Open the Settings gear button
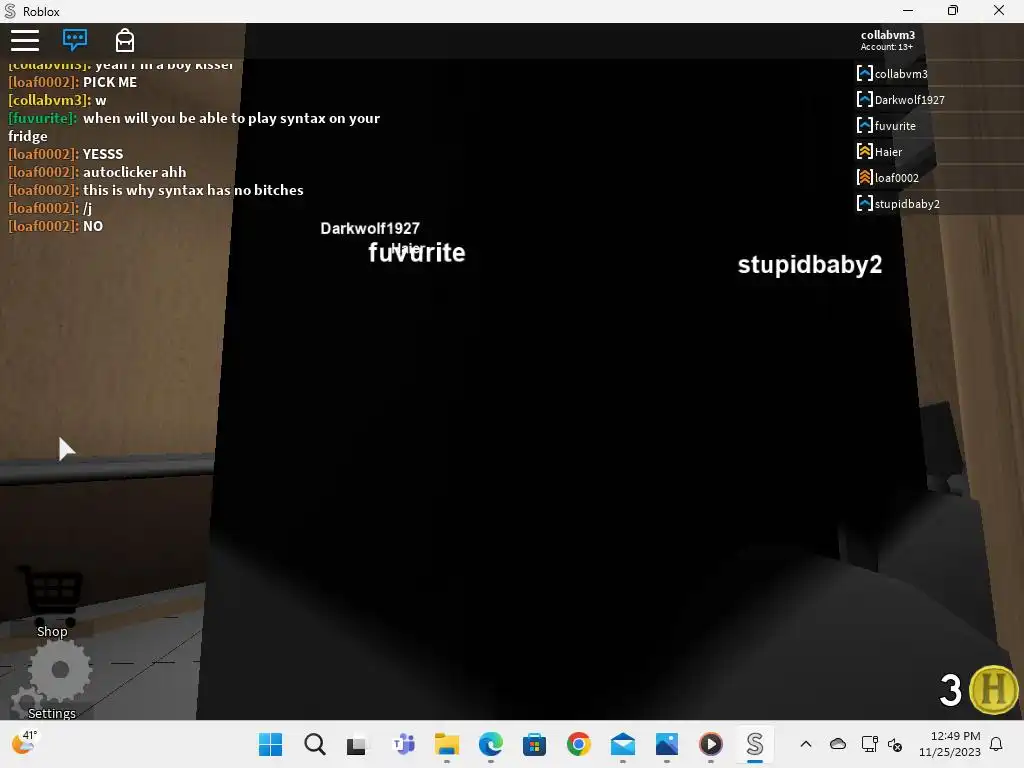 (x=52, y=681)
